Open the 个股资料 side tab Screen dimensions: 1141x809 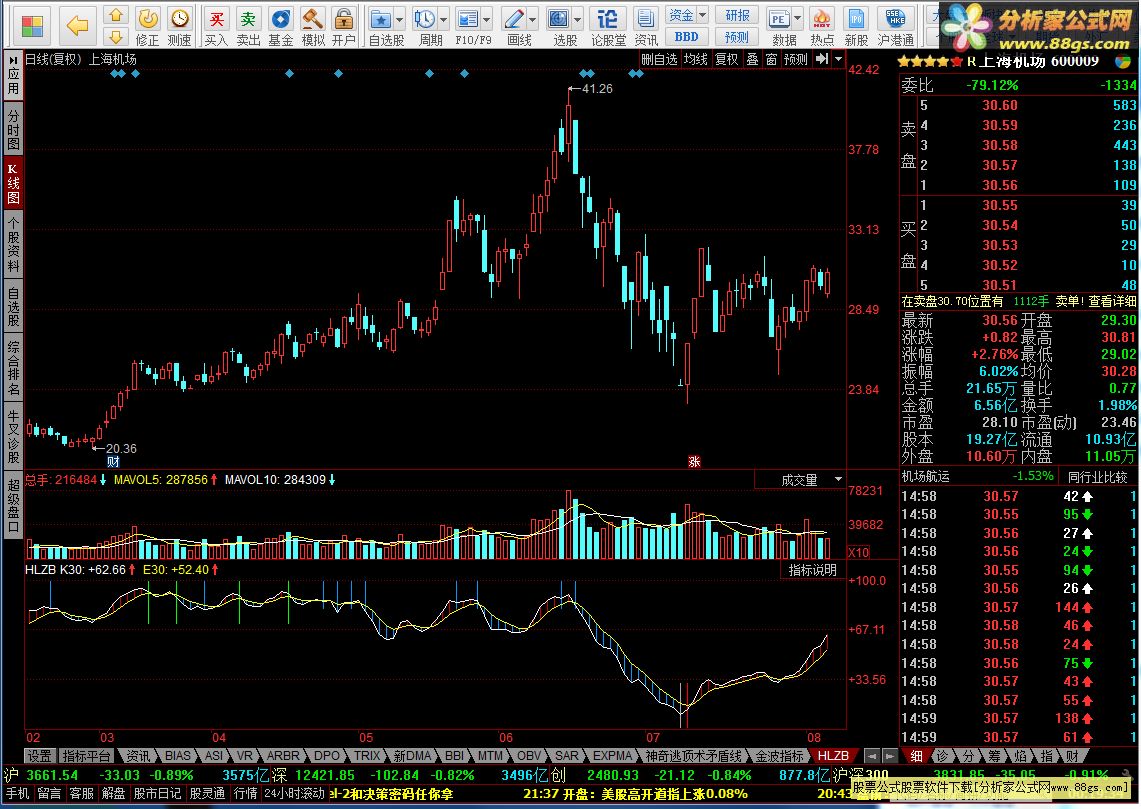click(13, 244)
